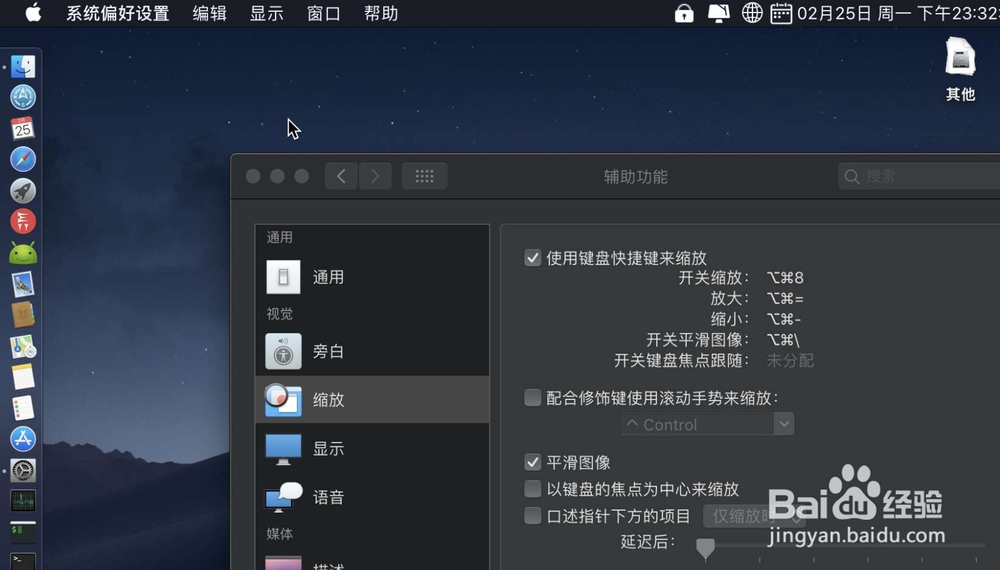This screenshot has width=1000, height=570.
Task: Open Launchpad rocket icon in dock
Action: tap(23, 191)
